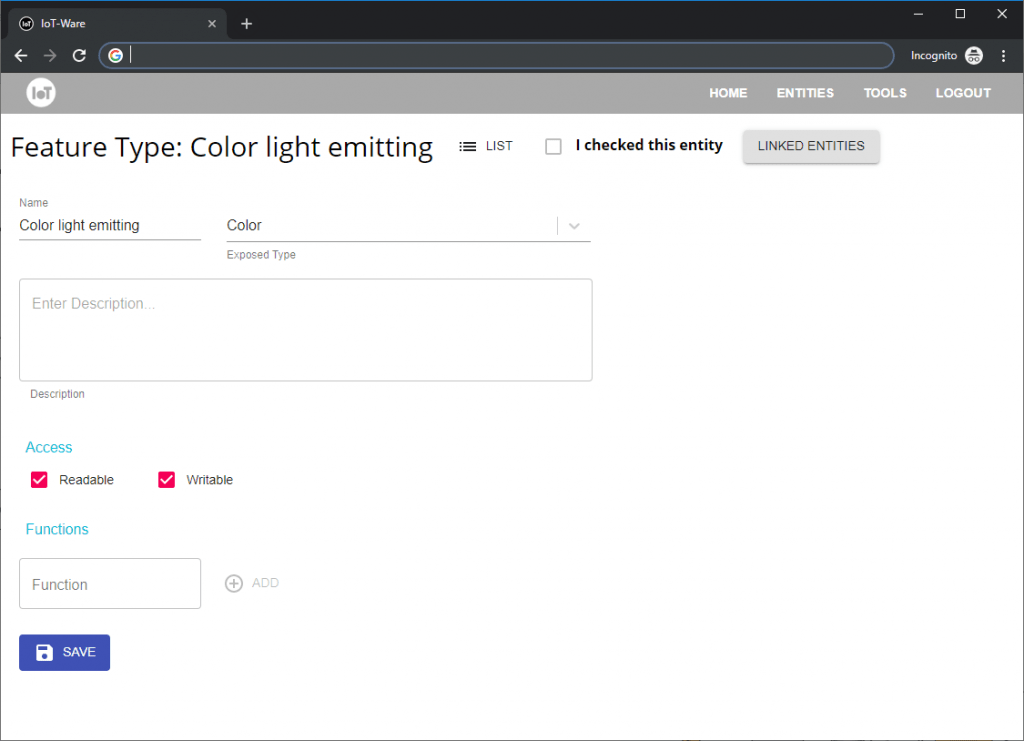Click the Incognito profile icon

coord(974,55)
